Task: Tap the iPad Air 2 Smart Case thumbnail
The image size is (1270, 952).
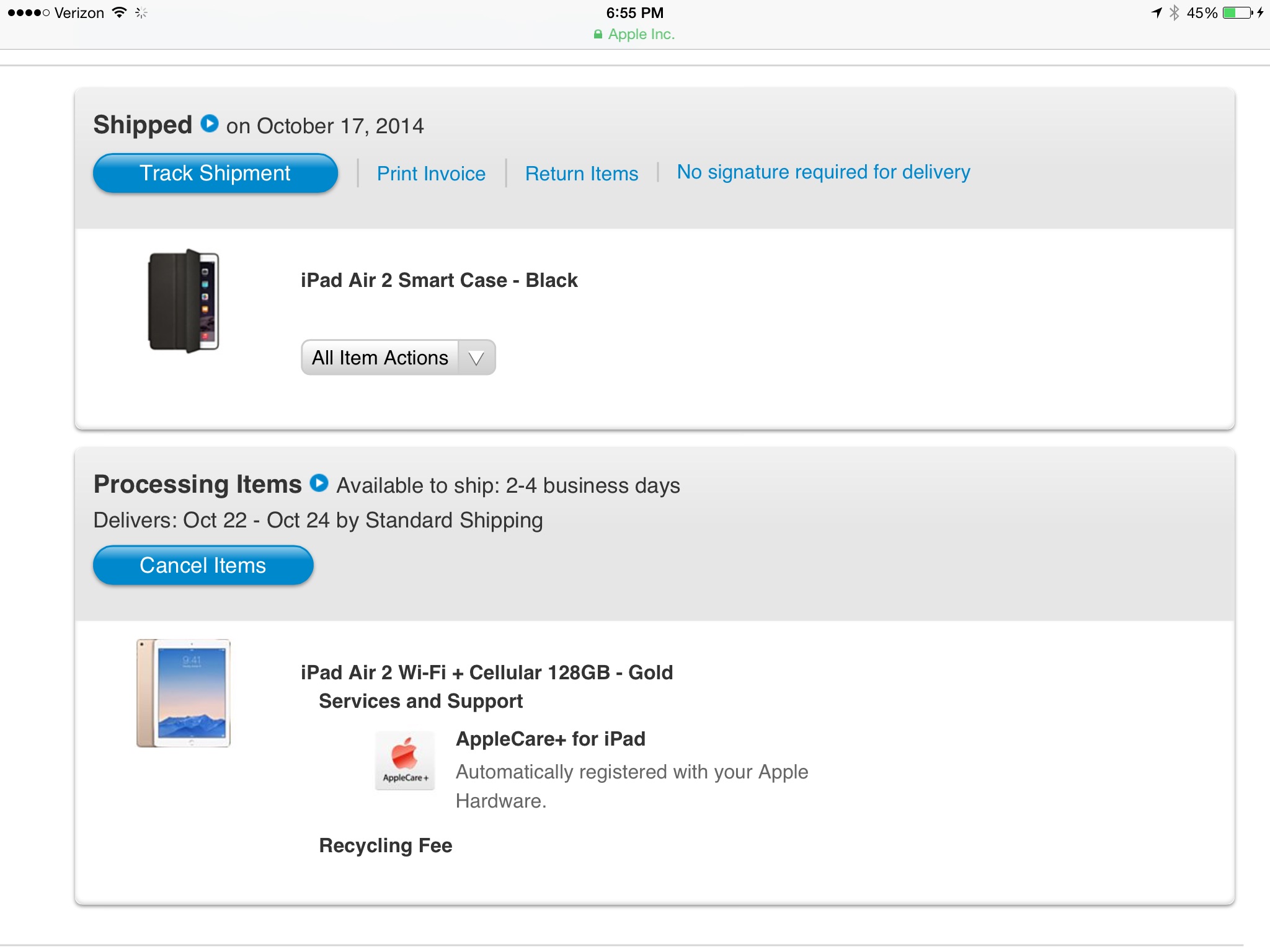Action: click(x=184, y=301)
